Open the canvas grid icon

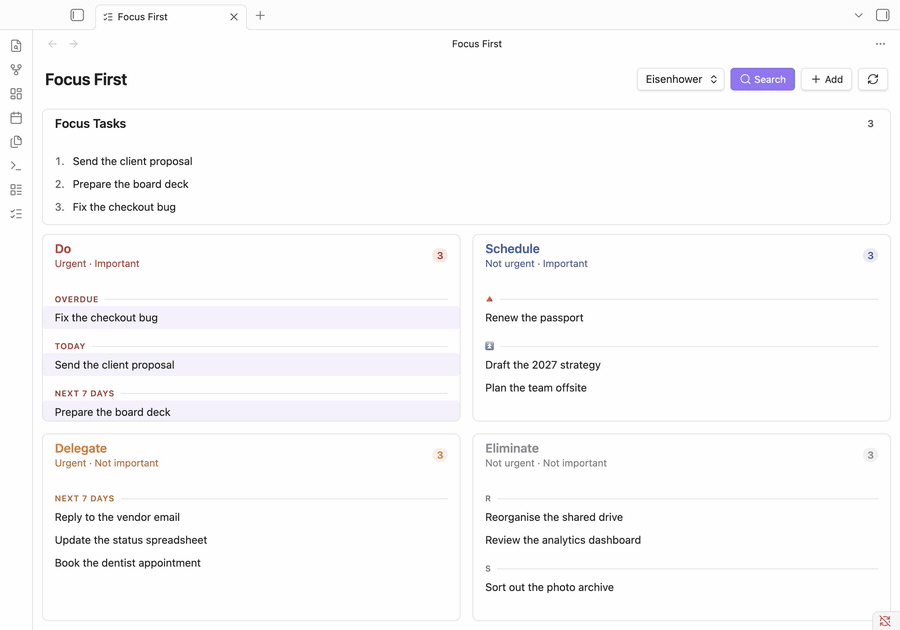(x=16, y=94)
